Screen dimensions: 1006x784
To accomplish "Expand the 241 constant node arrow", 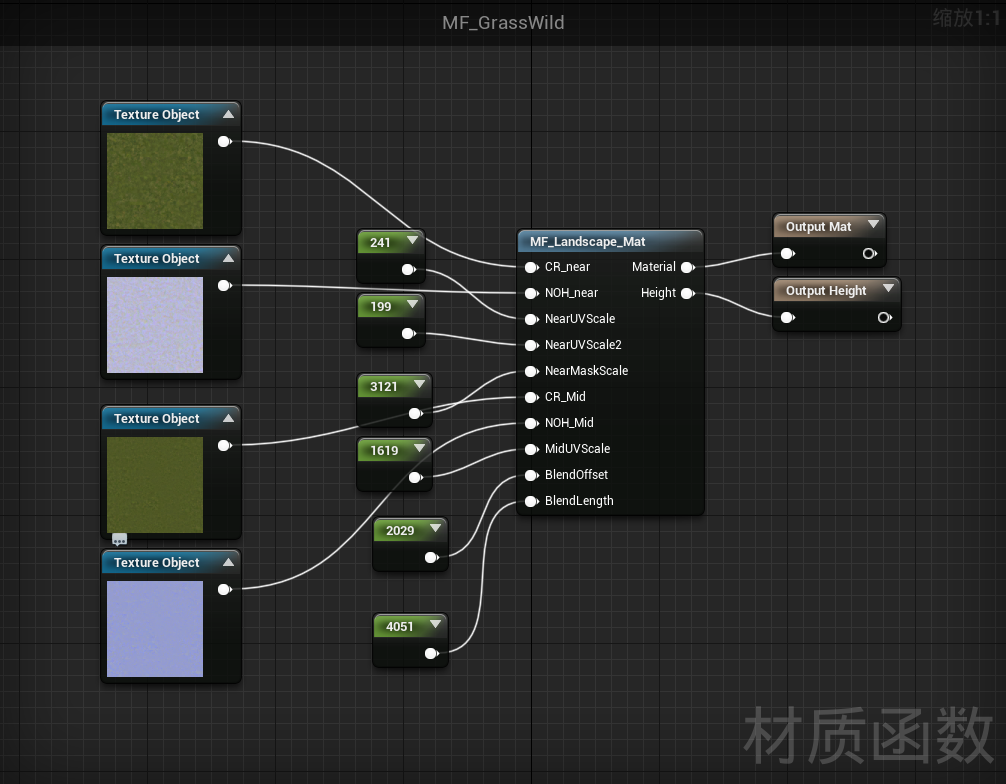I will coord(411,242).
